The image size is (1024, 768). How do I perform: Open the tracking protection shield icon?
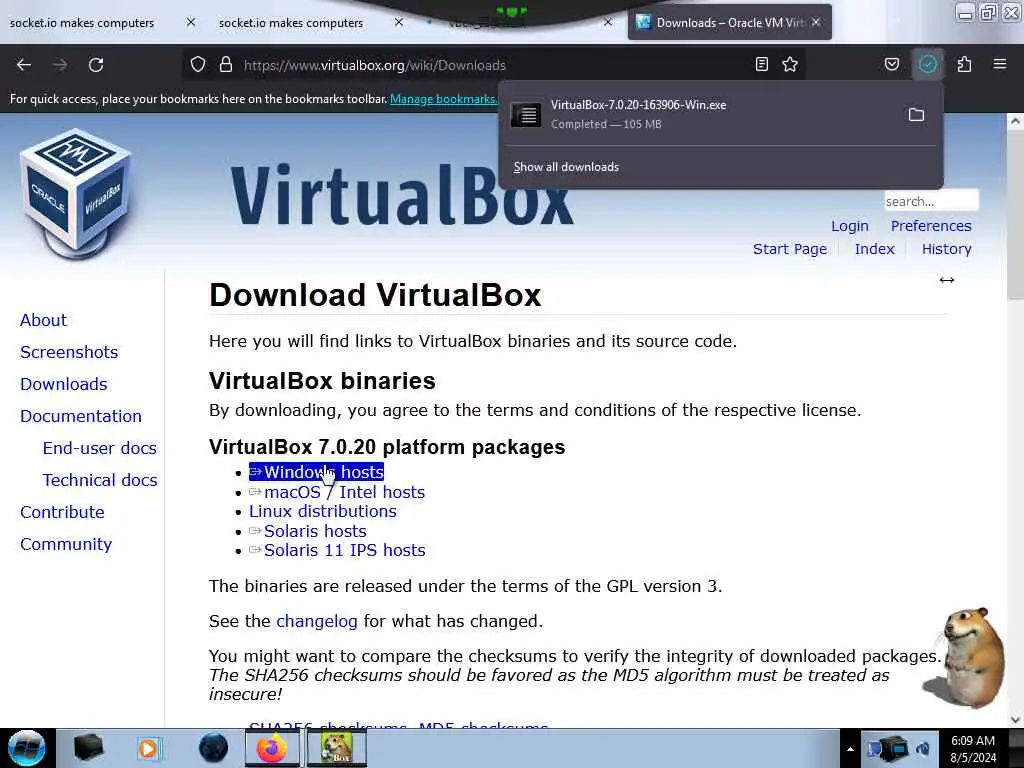(x=198, y=65)
